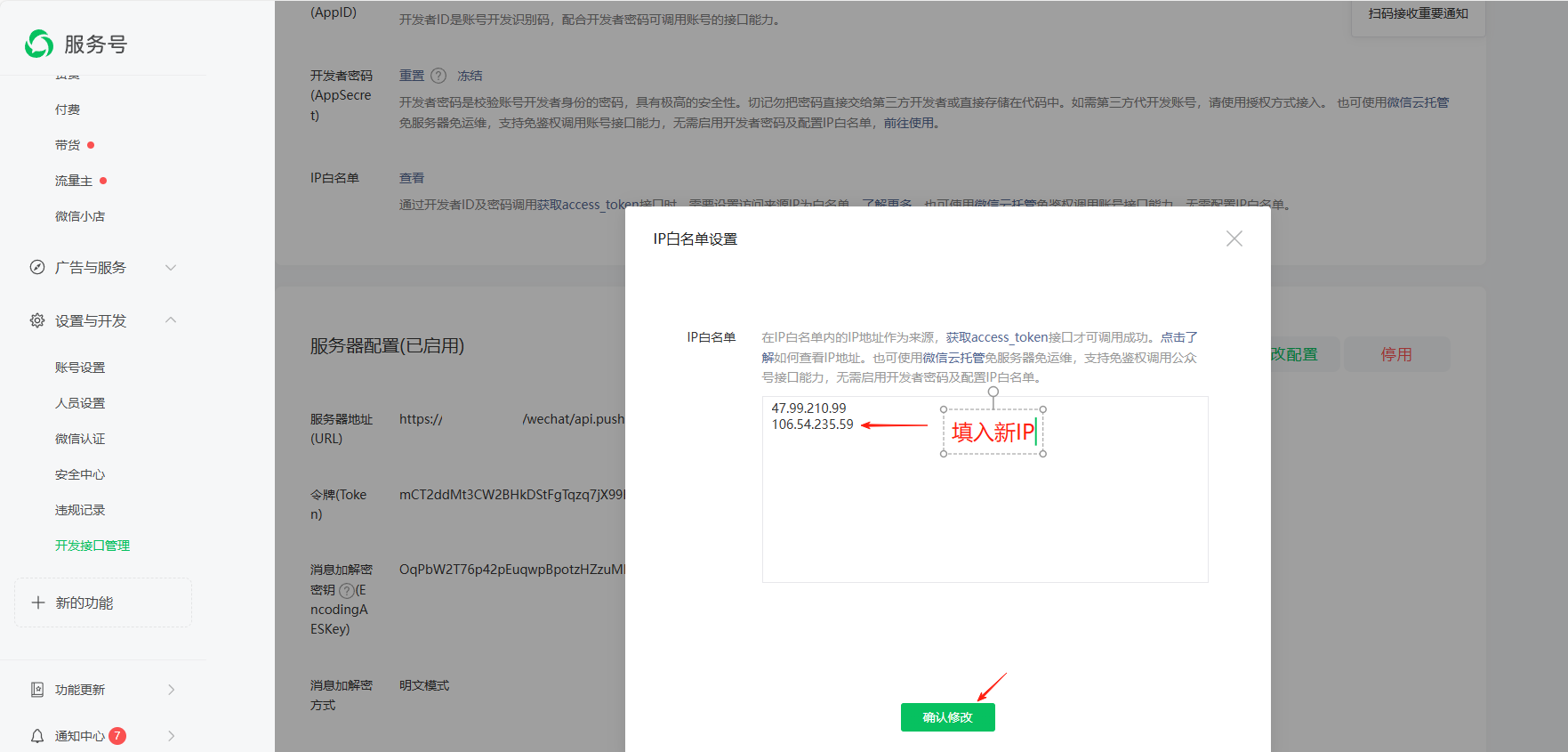
Task: Open 开发接口管理 in sidebar
Action: pyautogui.click(x=92, y=546)
